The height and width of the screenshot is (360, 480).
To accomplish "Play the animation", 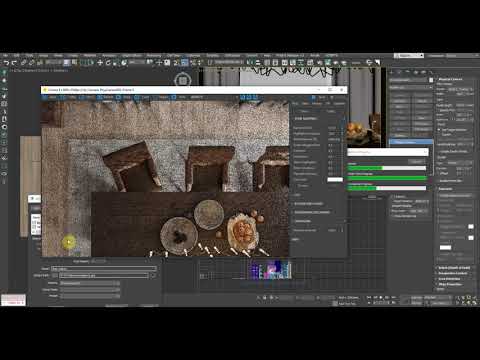I will coord(381,297).
